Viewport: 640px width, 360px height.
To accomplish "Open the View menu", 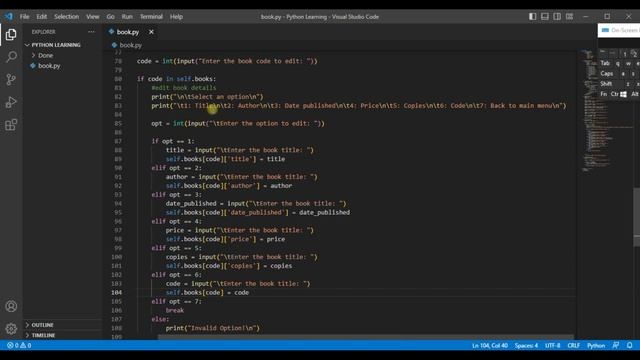I will pos(93,17).
